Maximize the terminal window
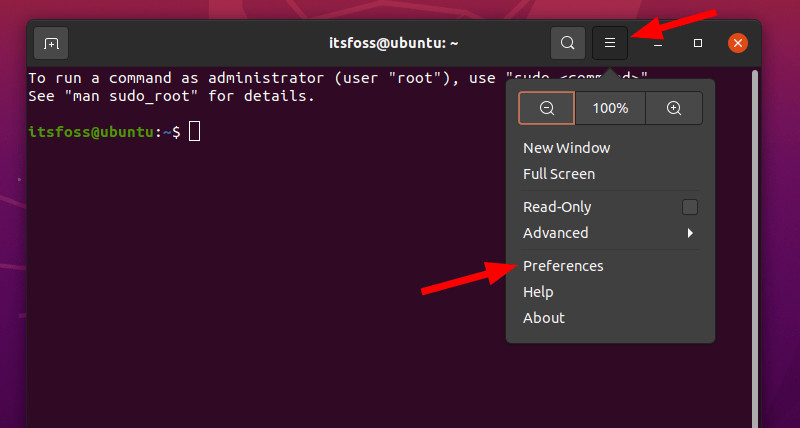The width and height of the screenshot is (800, 428). [698, 43]
